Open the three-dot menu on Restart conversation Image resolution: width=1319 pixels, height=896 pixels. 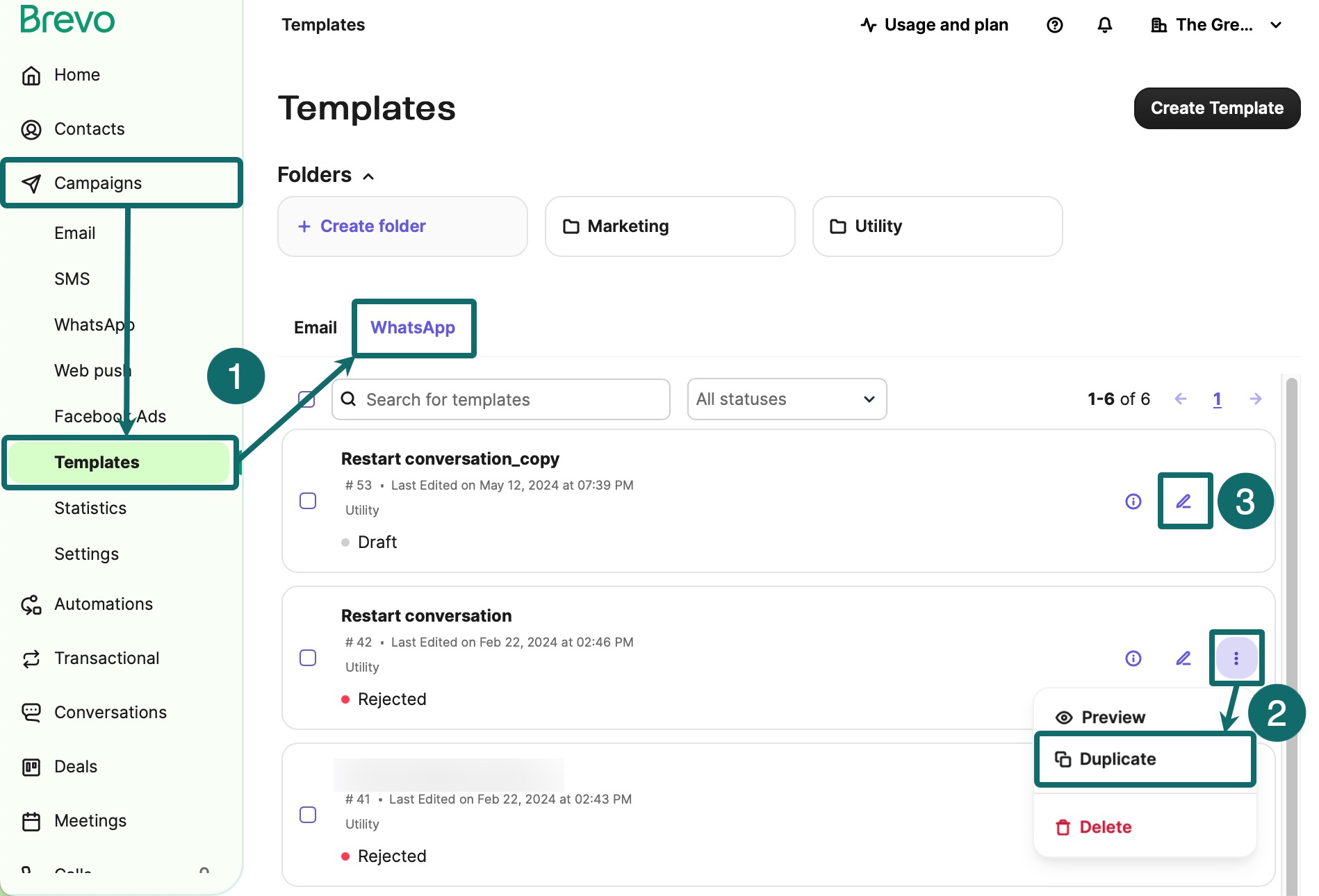coord(1237,658)
